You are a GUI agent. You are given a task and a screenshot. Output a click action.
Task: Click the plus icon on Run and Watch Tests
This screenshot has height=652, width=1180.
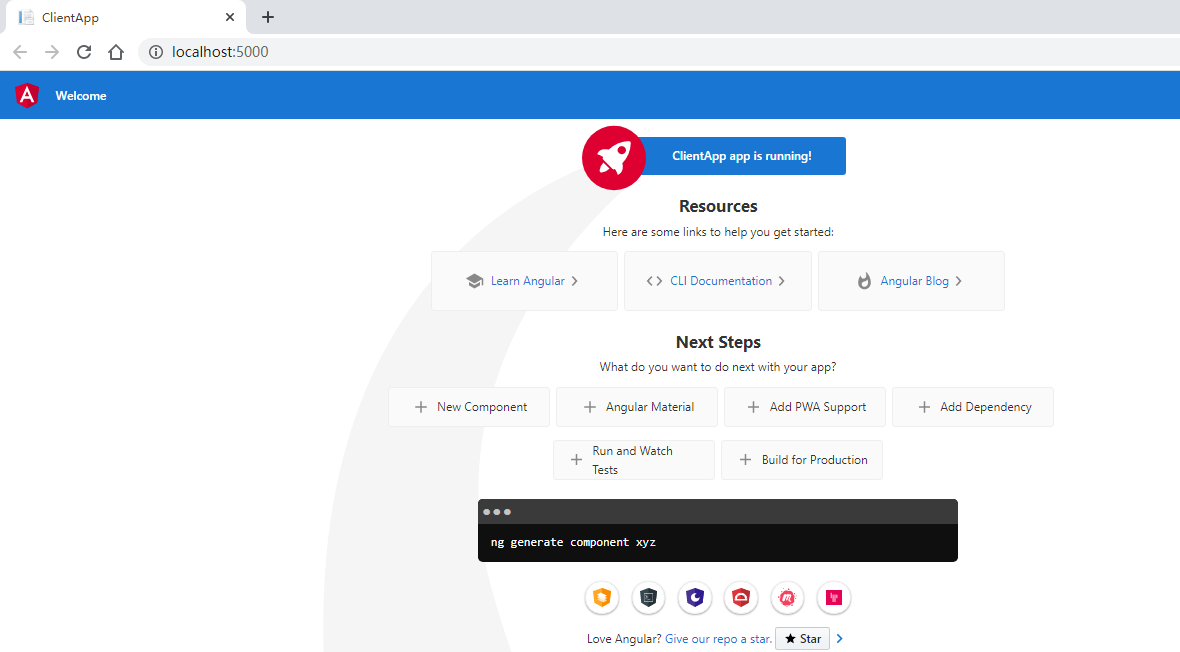[576, 459]
